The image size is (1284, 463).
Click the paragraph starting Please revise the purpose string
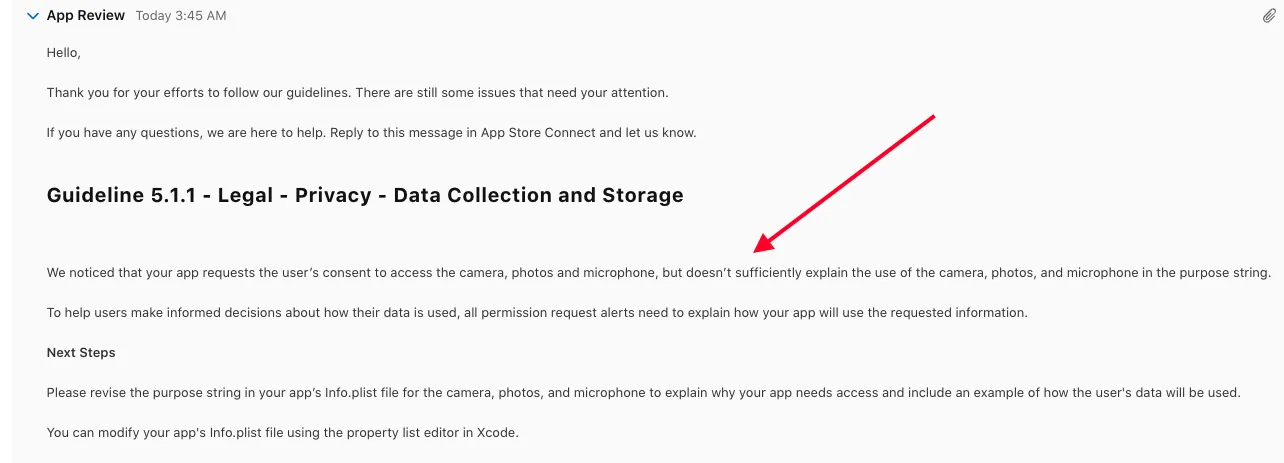pyautogui.click(x=643, y=392)
